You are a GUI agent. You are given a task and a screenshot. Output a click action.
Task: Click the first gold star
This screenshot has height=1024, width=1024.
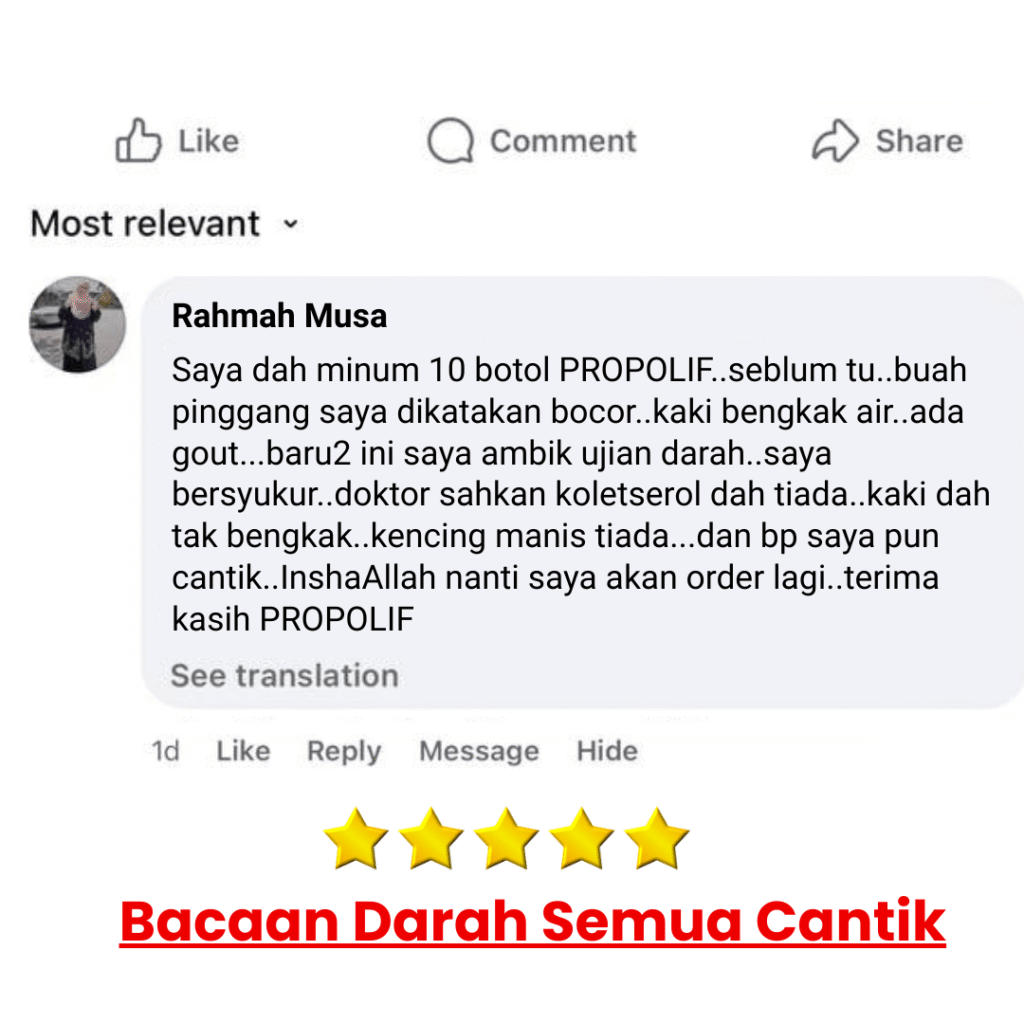pyautogui.click(x=356, y=839)
